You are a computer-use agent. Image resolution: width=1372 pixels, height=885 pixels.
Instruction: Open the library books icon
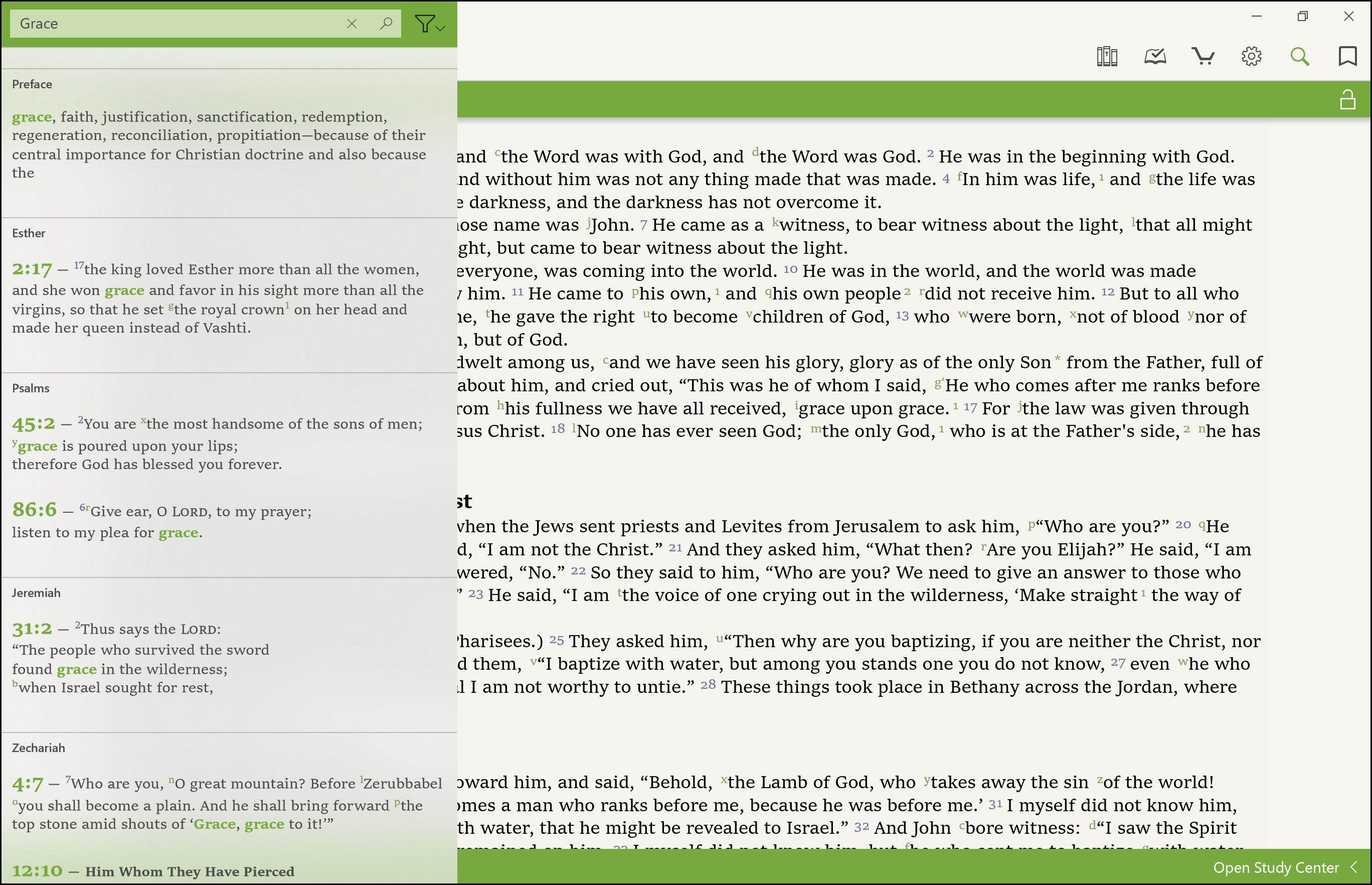point(1106,56)
